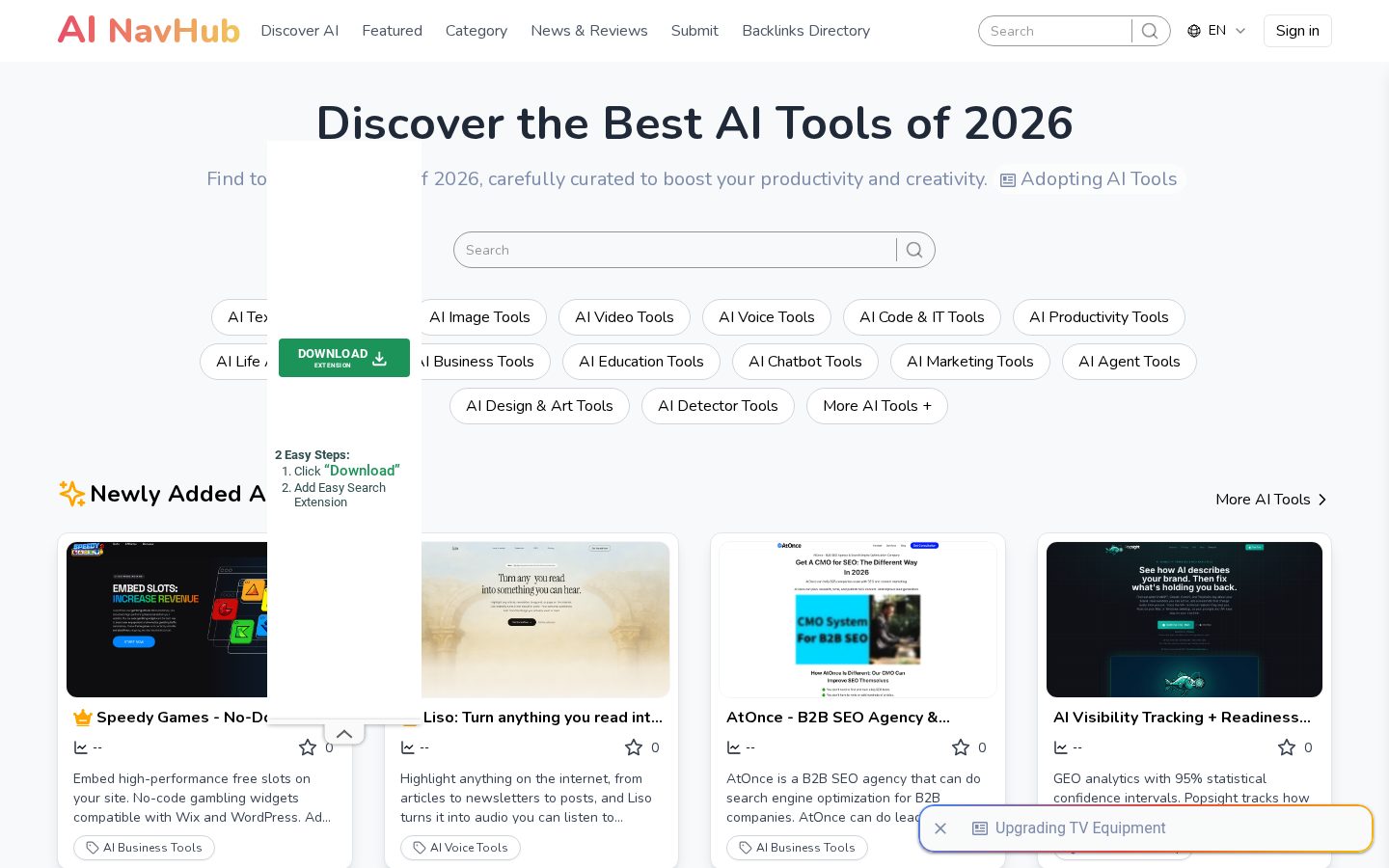Click Speedy Games traffic chart icon

(81, 747)
